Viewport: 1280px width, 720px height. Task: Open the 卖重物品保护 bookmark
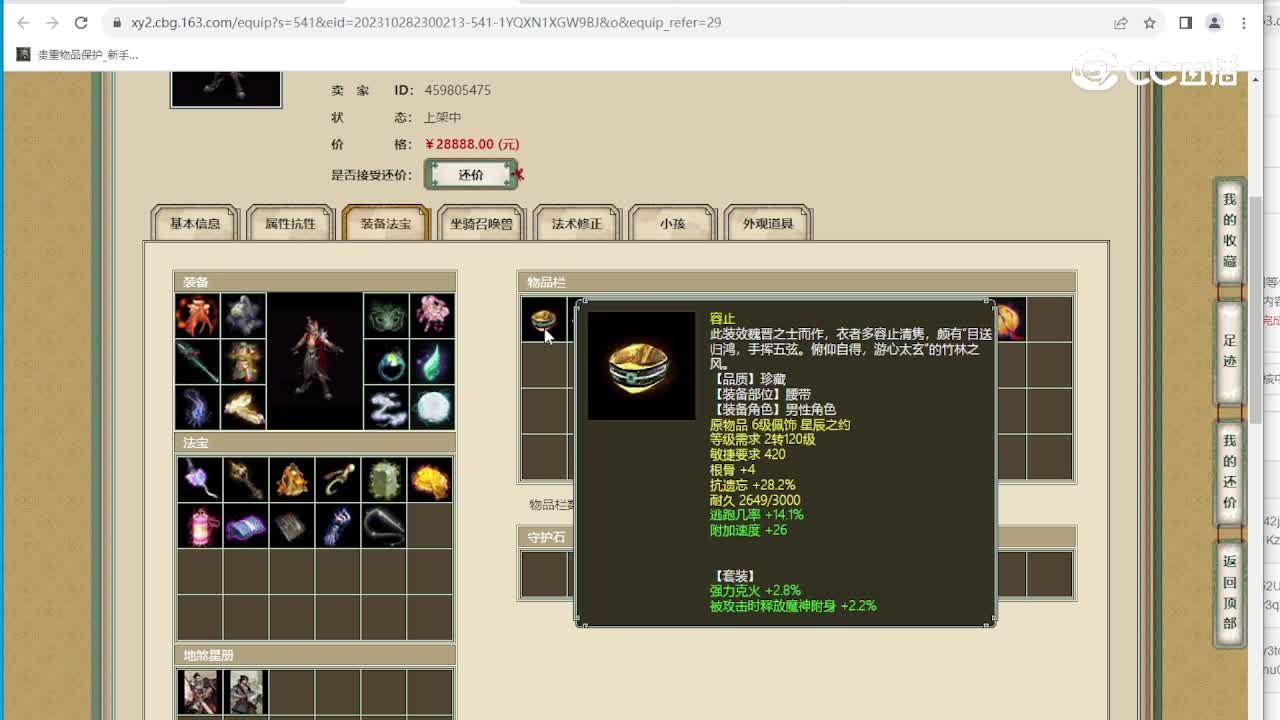click(x=78, y=55)
